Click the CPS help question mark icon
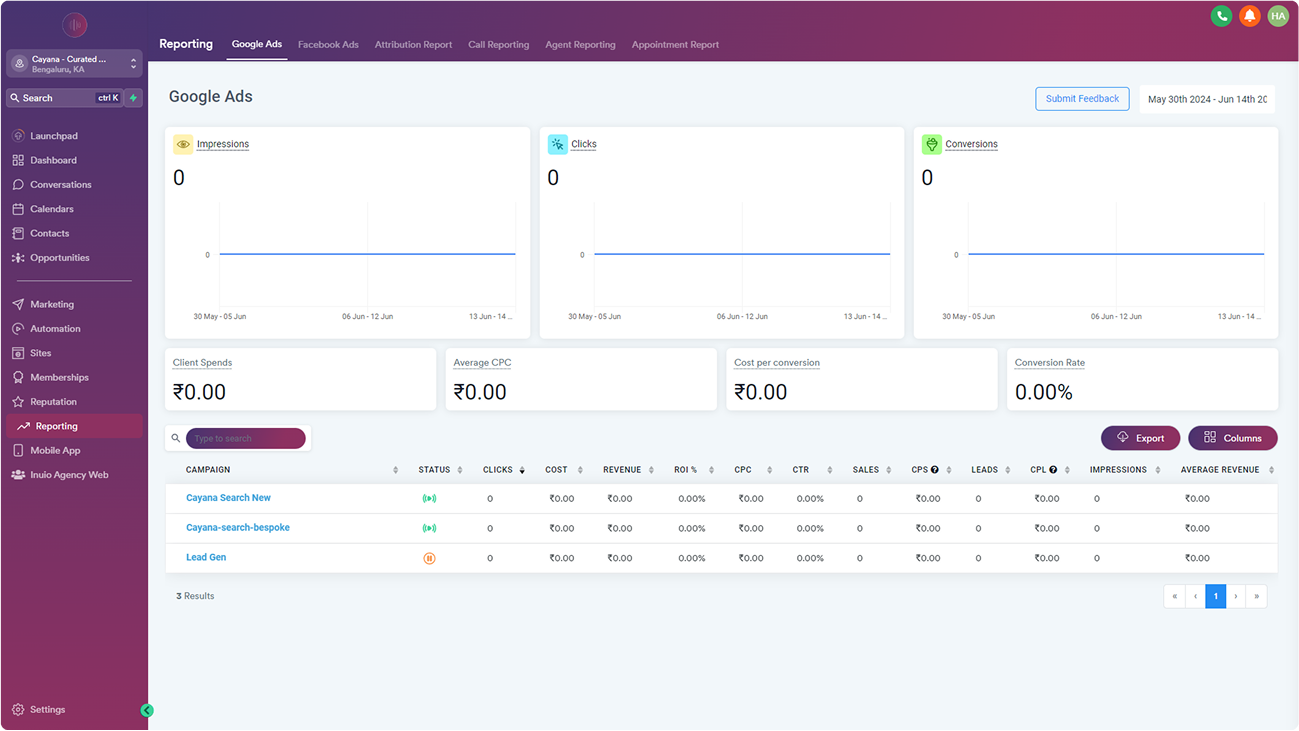1299x731 pixels. click(x=935, y=470)
